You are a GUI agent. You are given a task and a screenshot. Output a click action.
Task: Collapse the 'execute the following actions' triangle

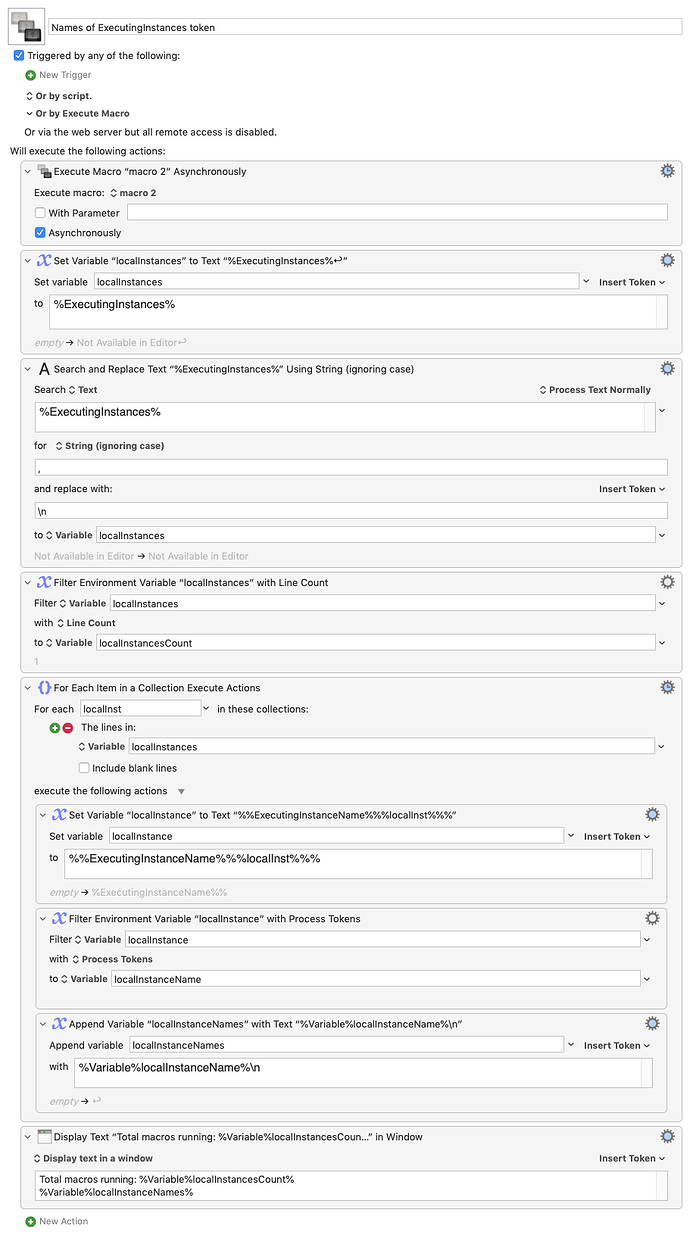(181, 792)
